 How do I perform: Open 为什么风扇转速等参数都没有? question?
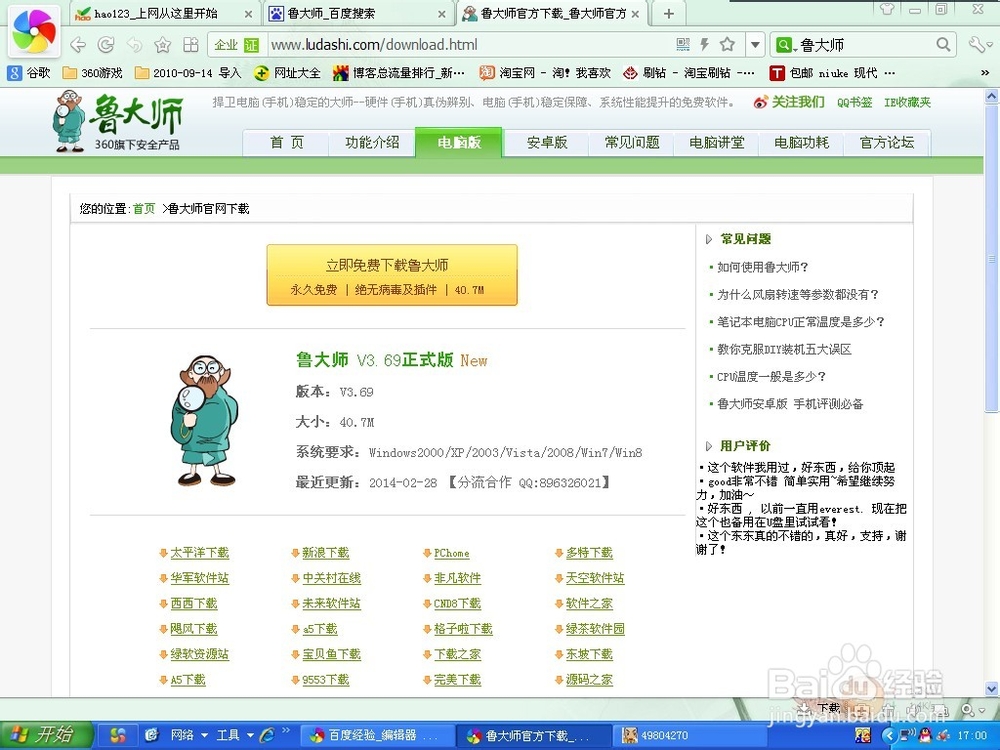coord(798,295)
